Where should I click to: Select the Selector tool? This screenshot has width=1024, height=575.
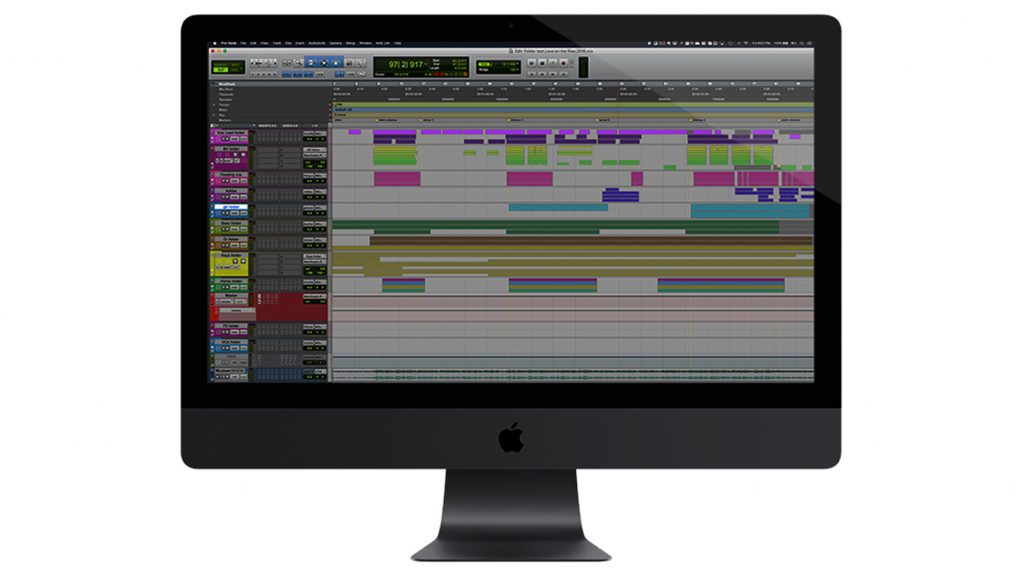[324, 63]
